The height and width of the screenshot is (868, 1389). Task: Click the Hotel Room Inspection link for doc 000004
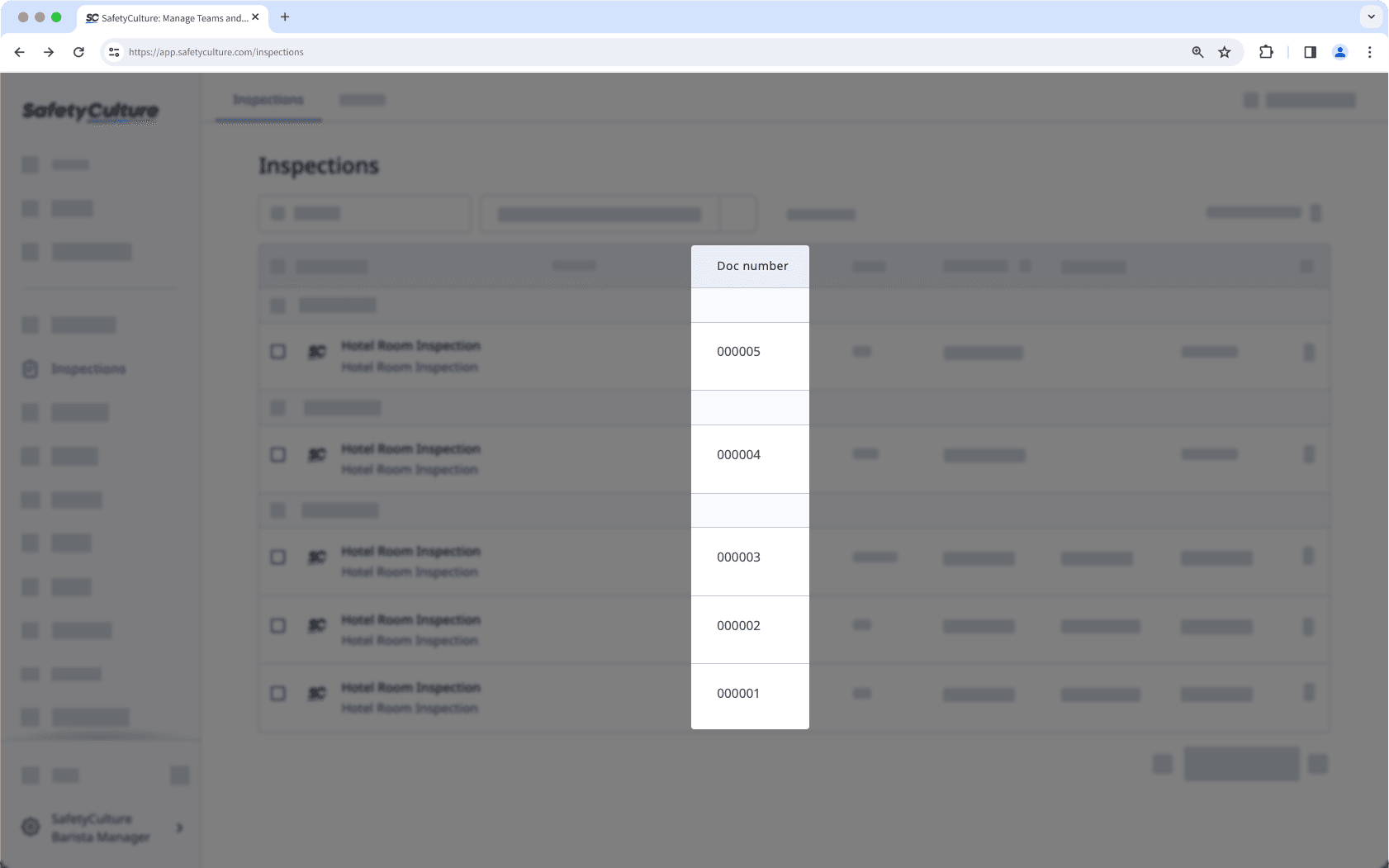click(410, 448)
